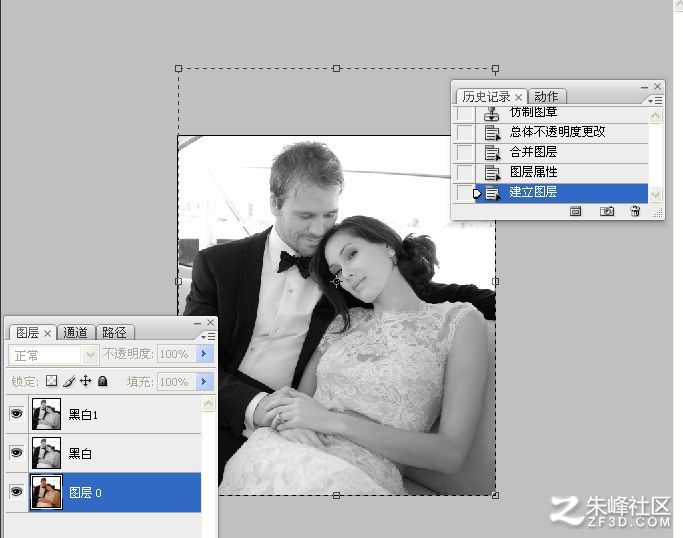Hide the 图层 0 layer eye
This screenshot has height=538, width=683.
(x=17, y=491)
